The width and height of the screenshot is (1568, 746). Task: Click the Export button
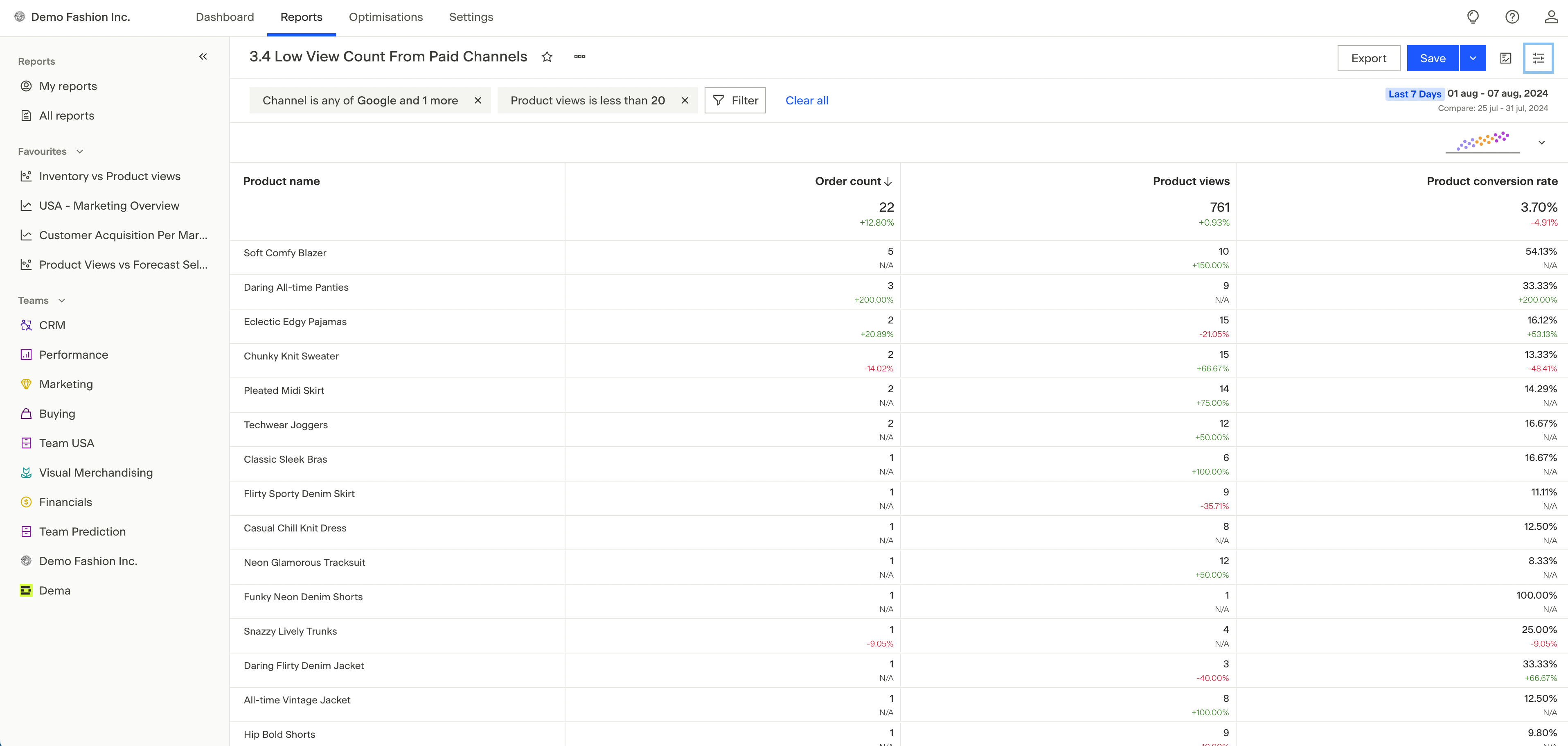[1368, 59]
